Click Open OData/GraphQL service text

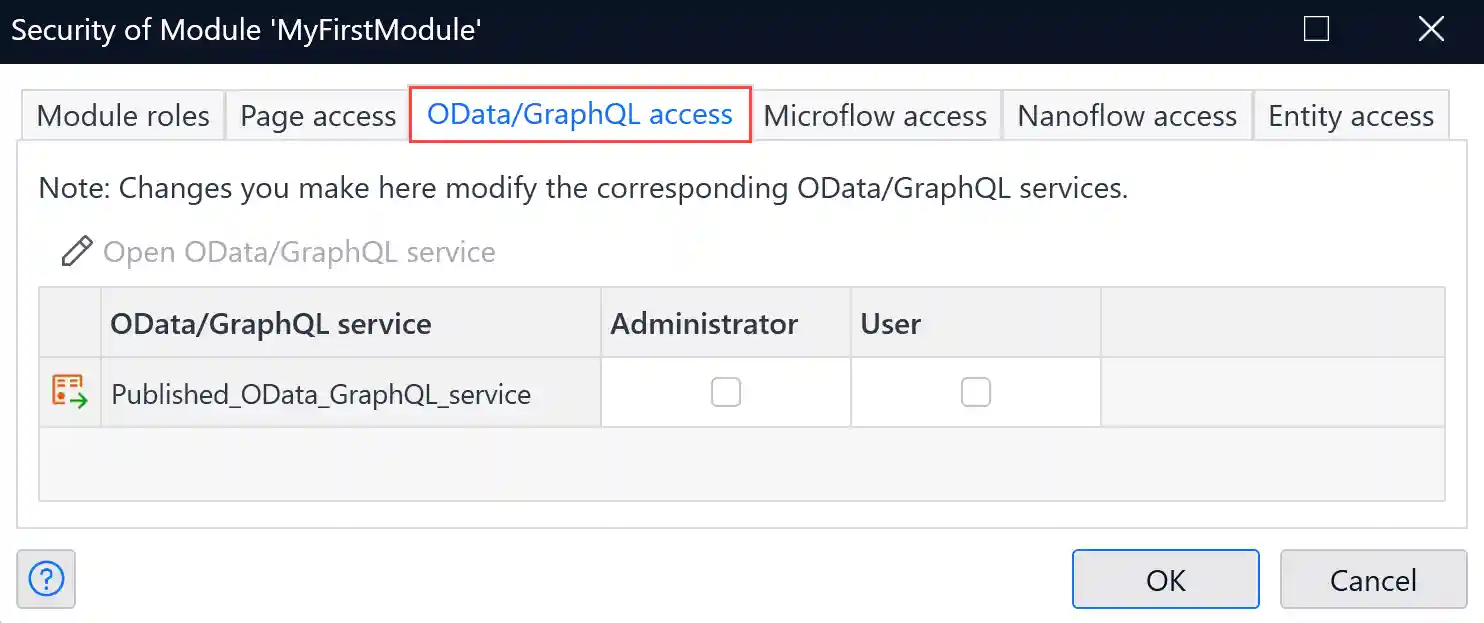click(x=299, y=251)
